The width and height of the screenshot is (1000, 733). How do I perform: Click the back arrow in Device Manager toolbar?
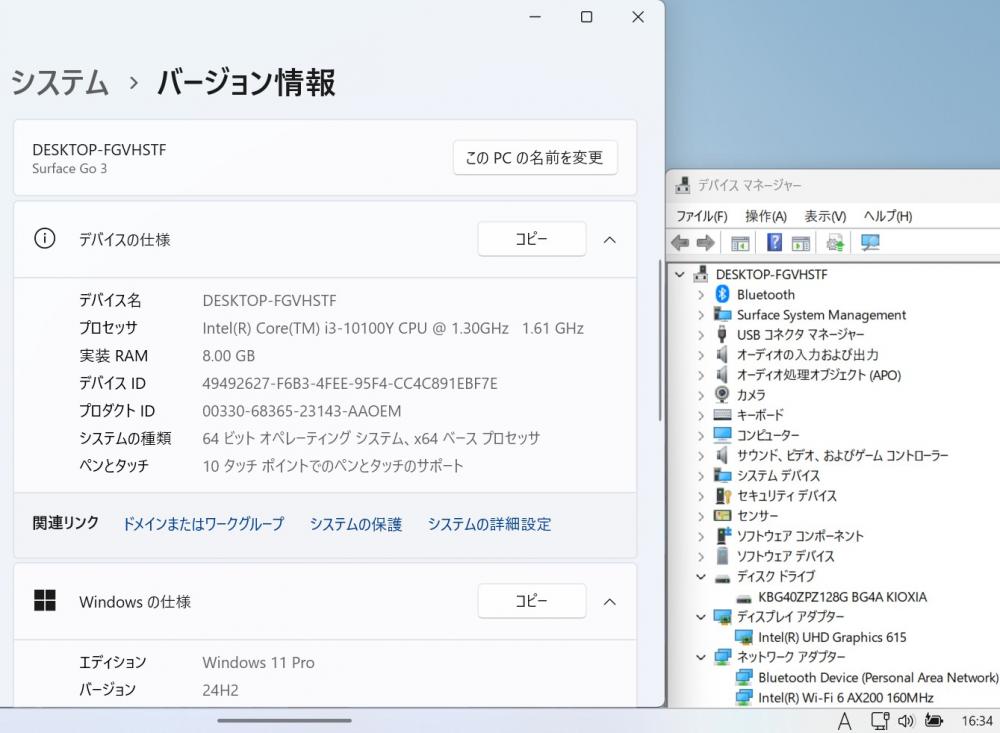pos(680,242)
